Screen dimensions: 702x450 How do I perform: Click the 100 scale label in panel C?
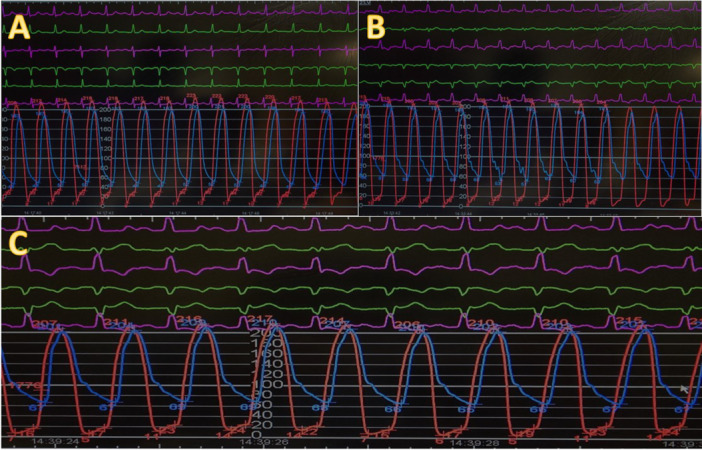269,384
